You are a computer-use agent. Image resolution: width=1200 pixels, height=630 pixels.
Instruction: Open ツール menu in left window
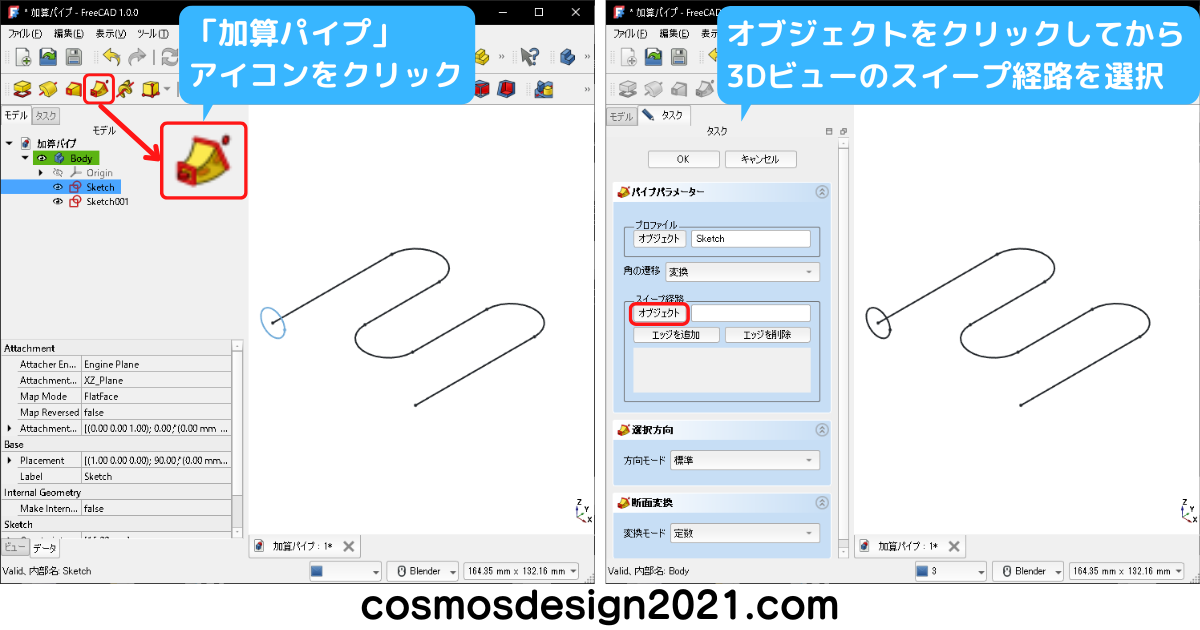coord(152,33)
